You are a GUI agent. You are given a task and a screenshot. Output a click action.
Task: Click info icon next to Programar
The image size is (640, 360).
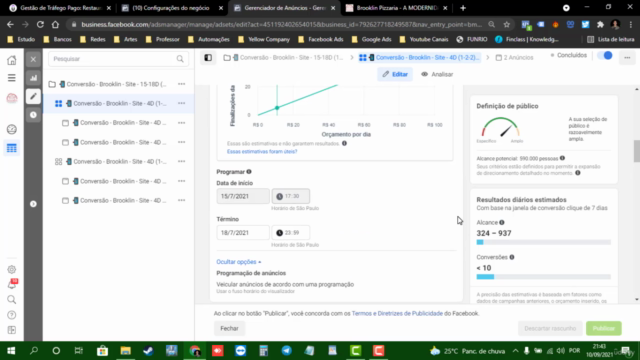point(249,172)
